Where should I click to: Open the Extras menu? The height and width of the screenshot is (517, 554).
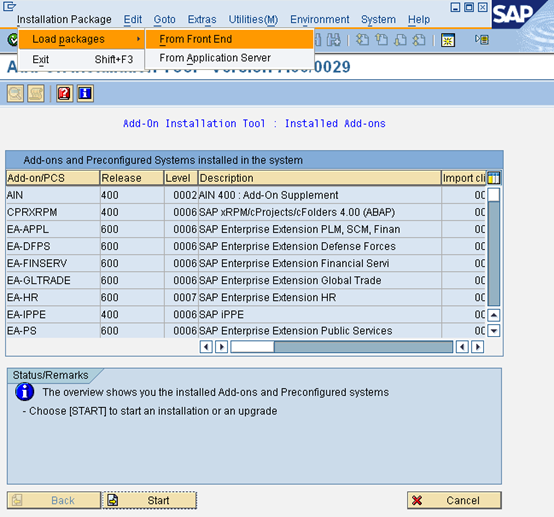202,19
